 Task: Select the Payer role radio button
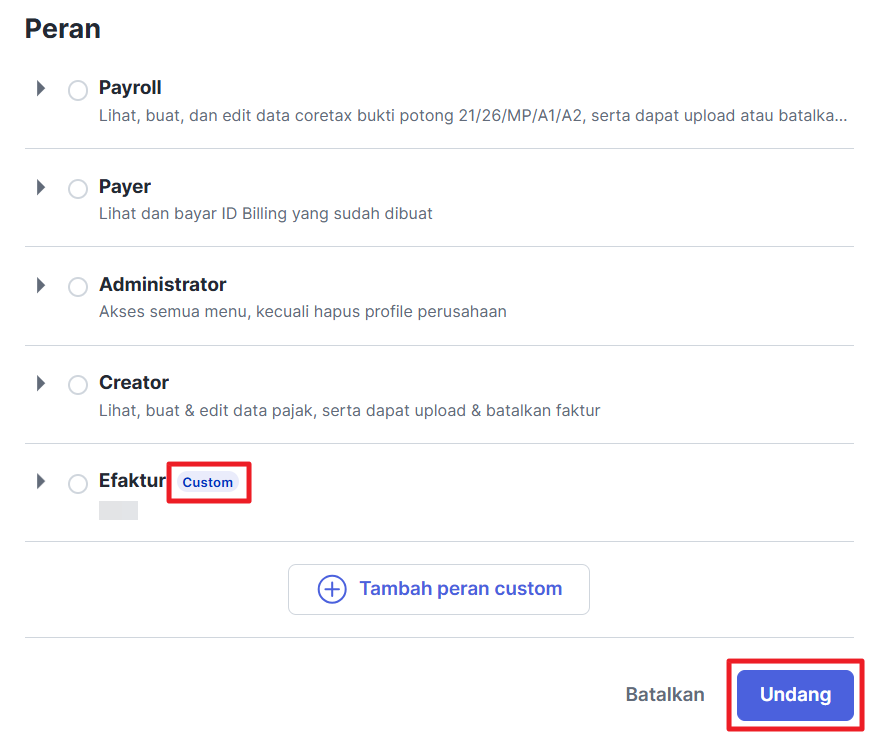(78, 189)
